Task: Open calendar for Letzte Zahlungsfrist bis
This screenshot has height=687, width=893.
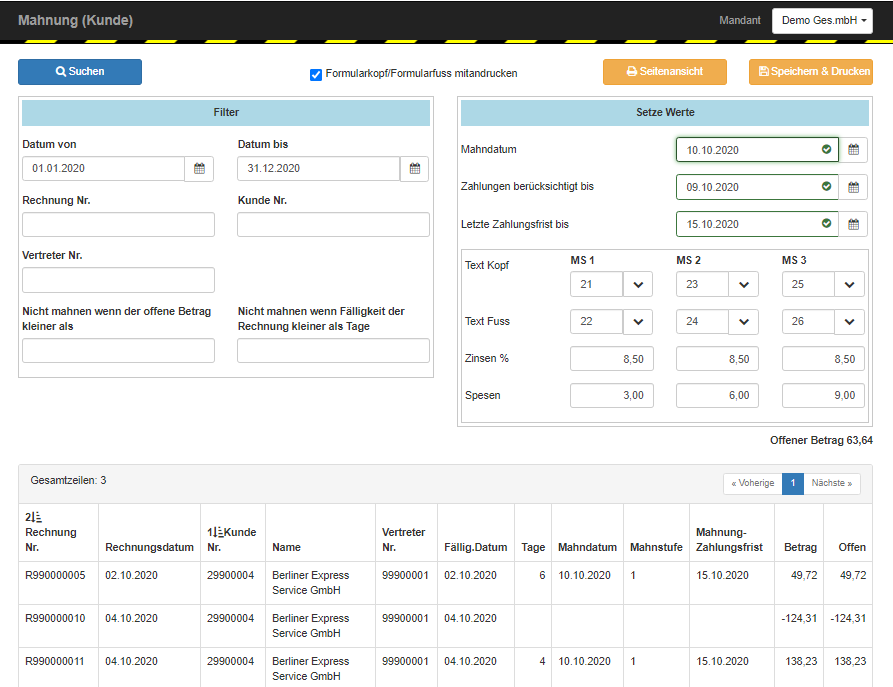Action: tap(853, 224)
